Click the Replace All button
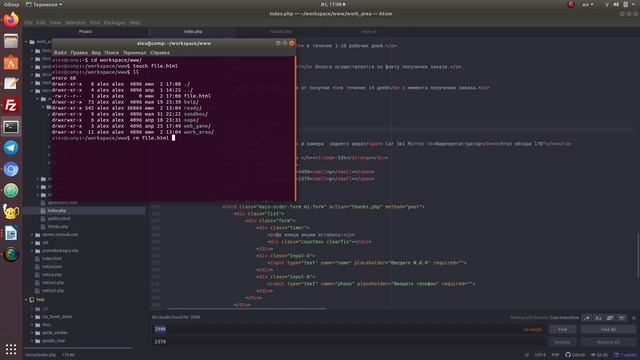Screen dimensions: 640x360 click(608, 342)
